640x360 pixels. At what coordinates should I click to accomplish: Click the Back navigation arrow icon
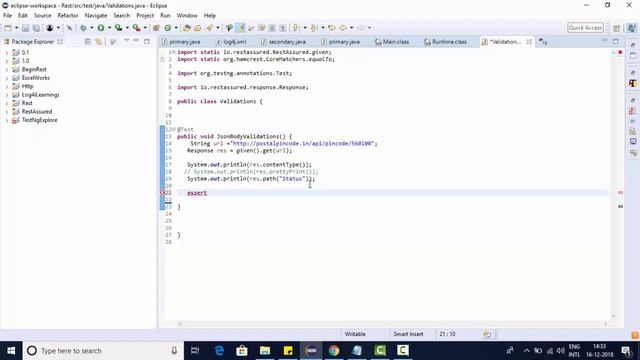343,28
